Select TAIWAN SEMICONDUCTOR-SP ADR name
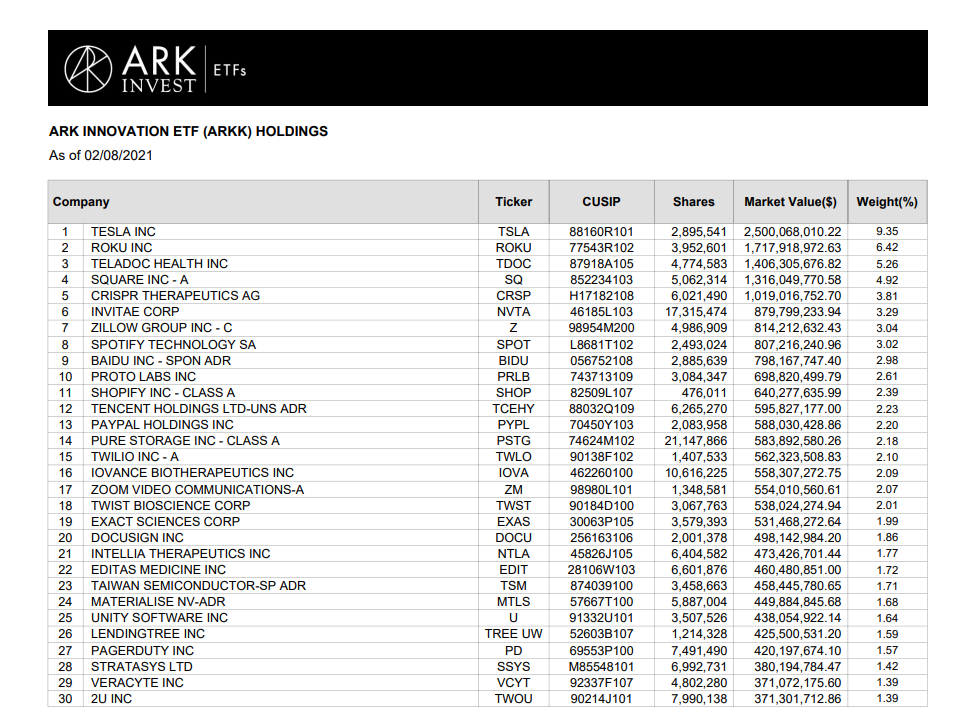The width and height of the screenshot is (972, 707). click(198, 586)
